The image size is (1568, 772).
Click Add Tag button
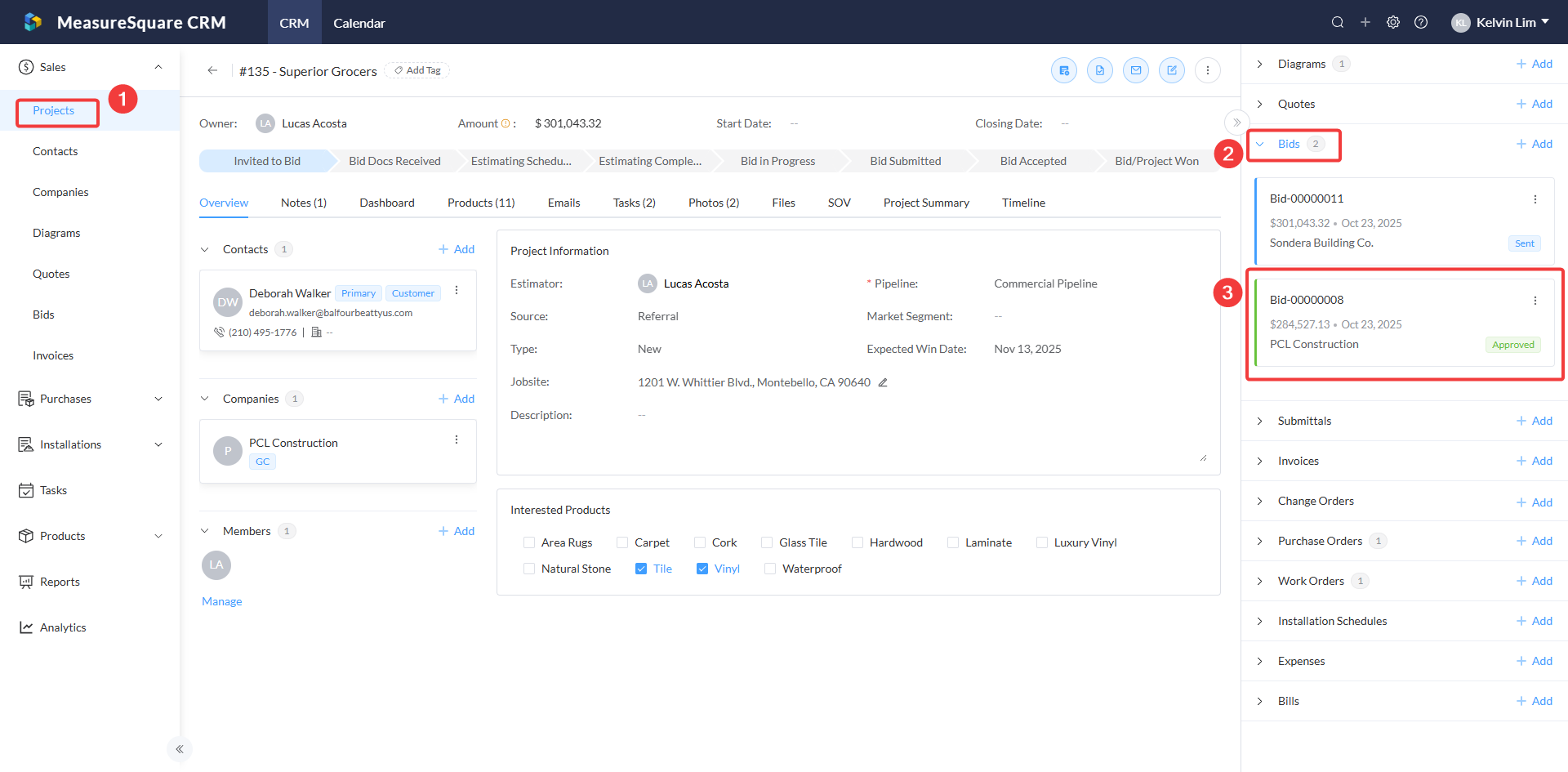[x=417, y=70]
